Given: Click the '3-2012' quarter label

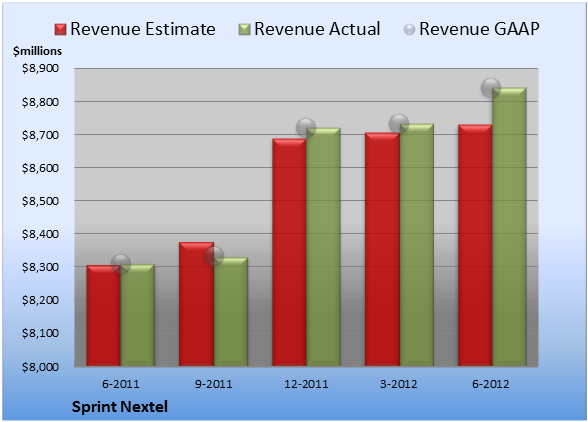Looking at the screenshot, I should [399, 384].
